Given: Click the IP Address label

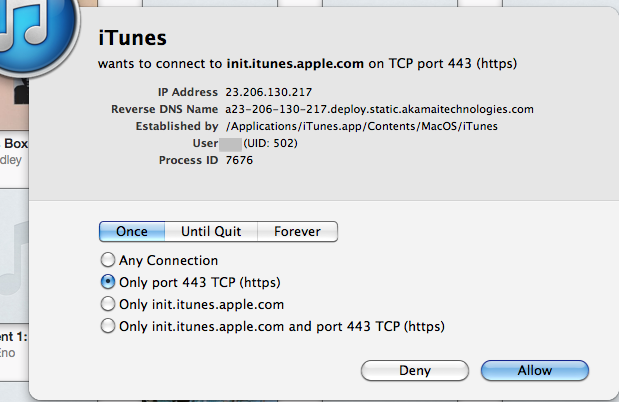Looking at the screenshot, I should coord(188,92).
